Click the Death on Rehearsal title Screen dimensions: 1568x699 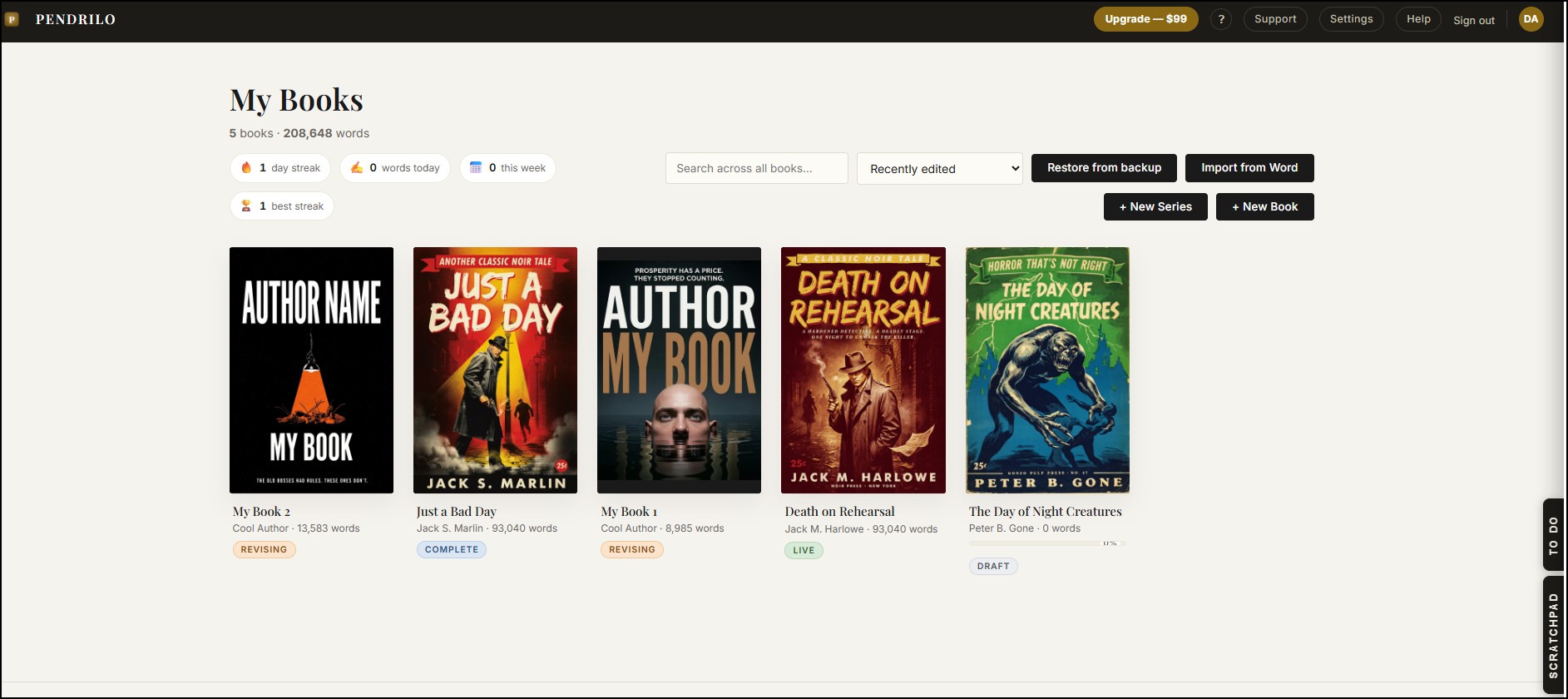tap(840, 512)
